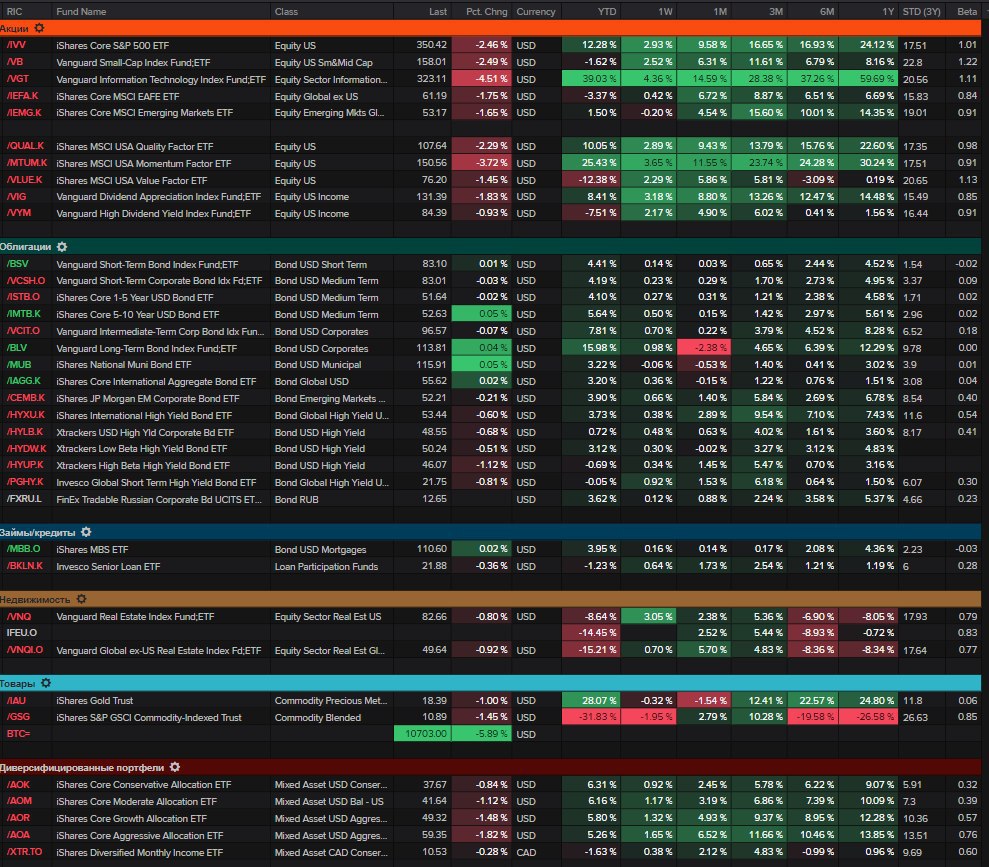Click iShares Diversified Monthly Income ETF
The width and height of the screenshot is (989, 867).
[139, 852]
